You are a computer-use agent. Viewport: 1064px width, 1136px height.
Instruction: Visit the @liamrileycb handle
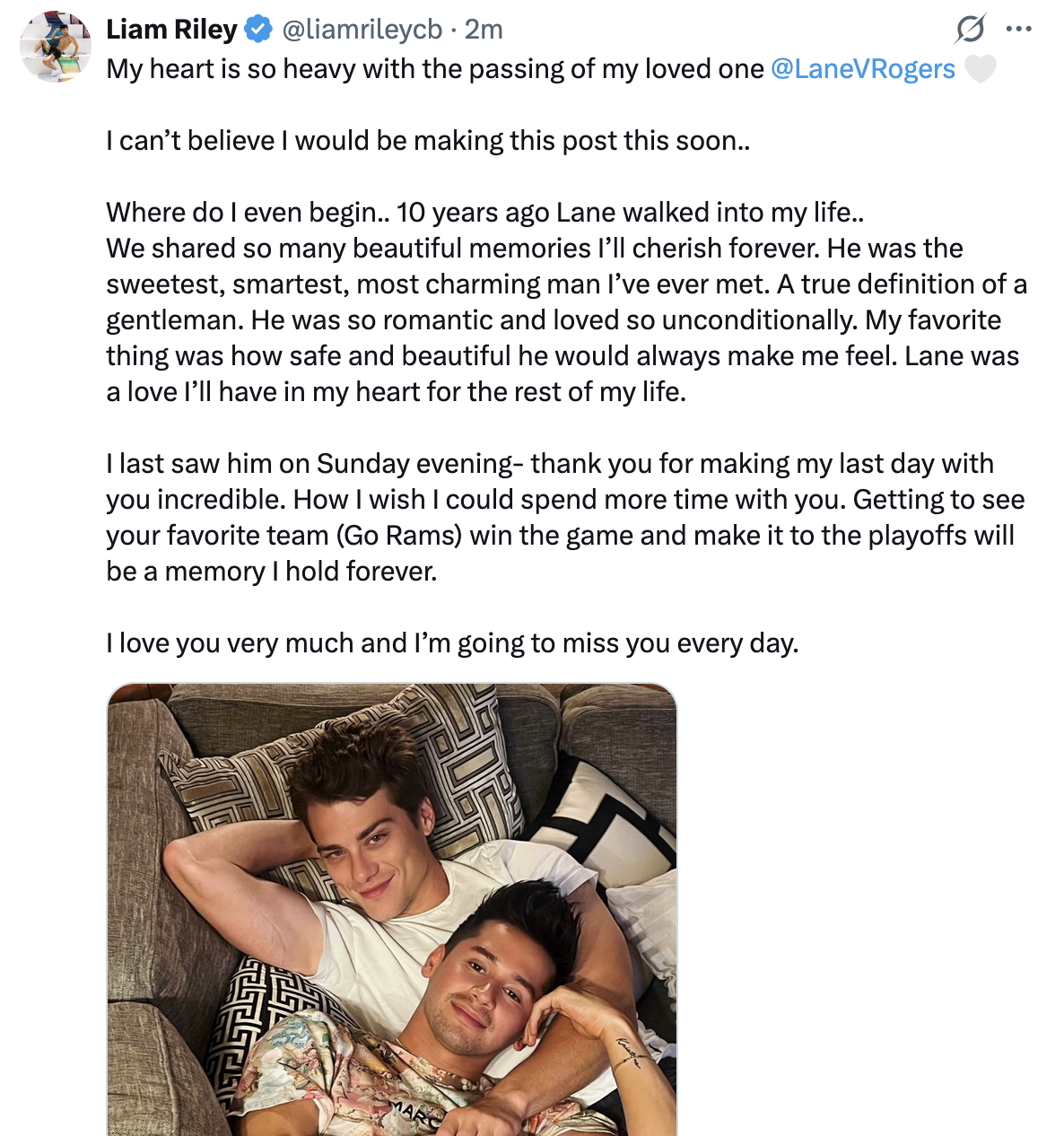[362, 30]
